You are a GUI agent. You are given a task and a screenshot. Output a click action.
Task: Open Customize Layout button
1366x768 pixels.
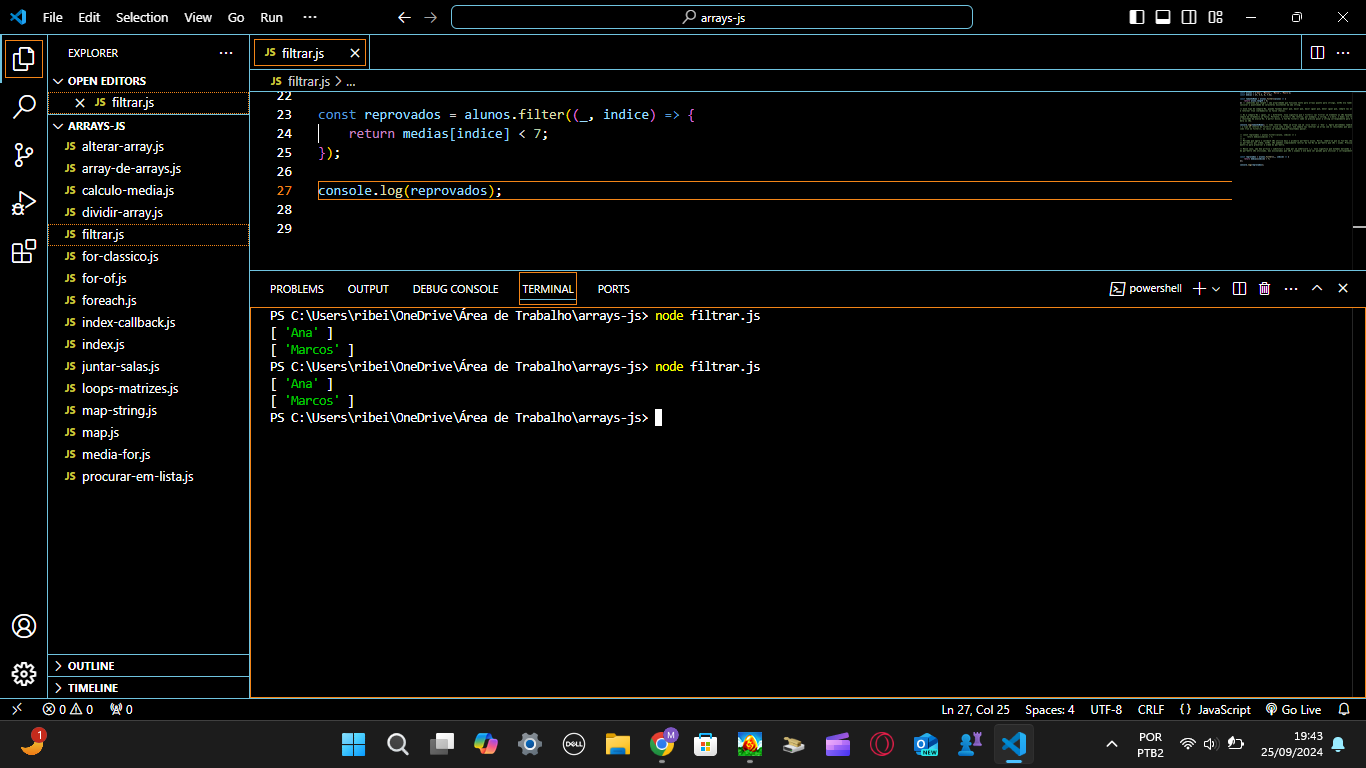[x=1215, y=17]
